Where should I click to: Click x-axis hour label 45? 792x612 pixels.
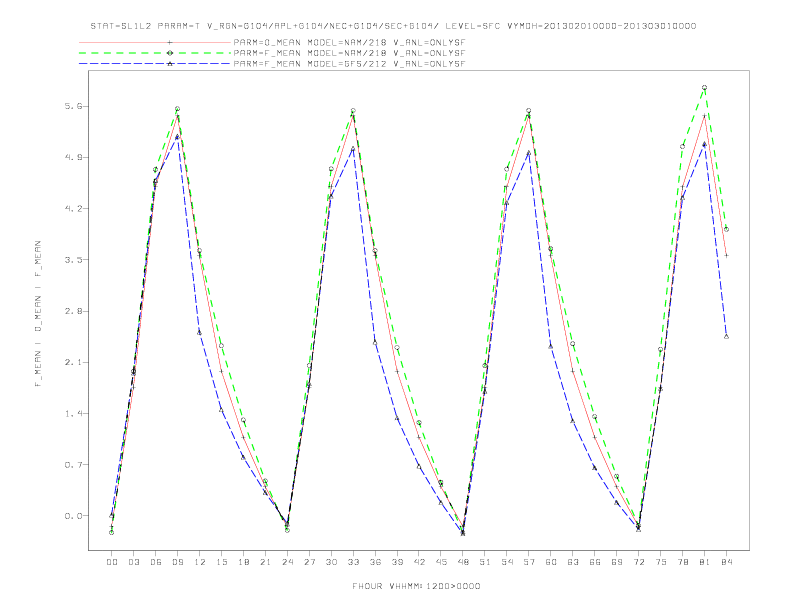click(x=441, y=562)
